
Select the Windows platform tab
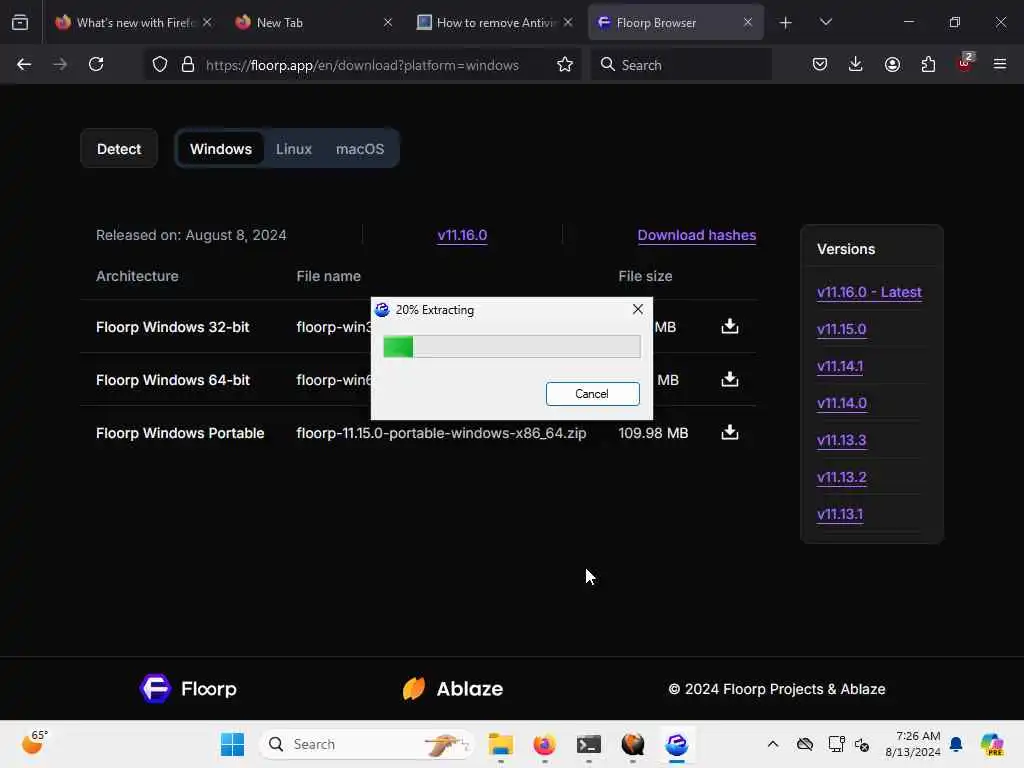click(x=221, y=149)
